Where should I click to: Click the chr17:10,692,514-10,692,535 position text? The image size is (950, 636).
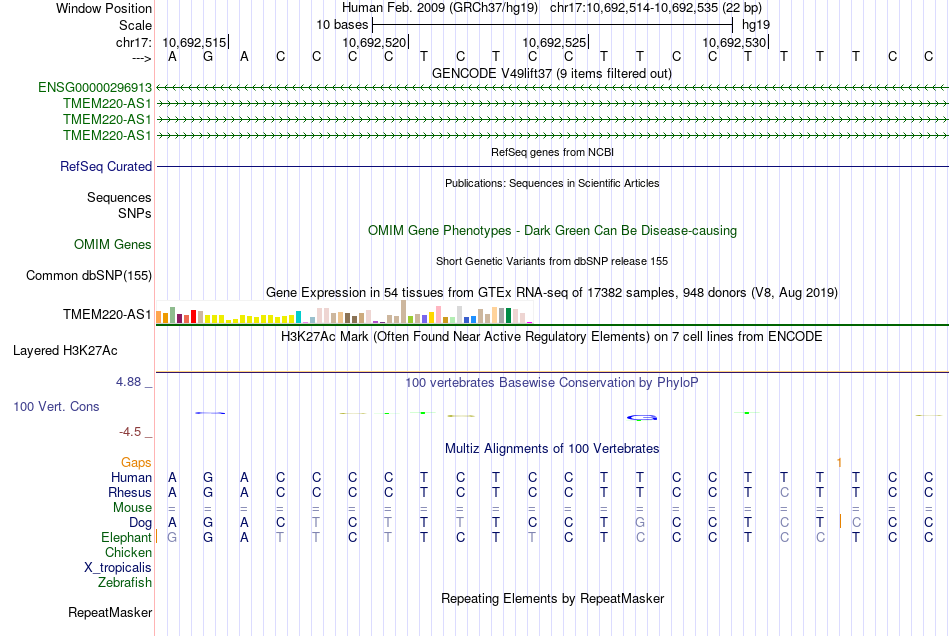pos(656,8)
